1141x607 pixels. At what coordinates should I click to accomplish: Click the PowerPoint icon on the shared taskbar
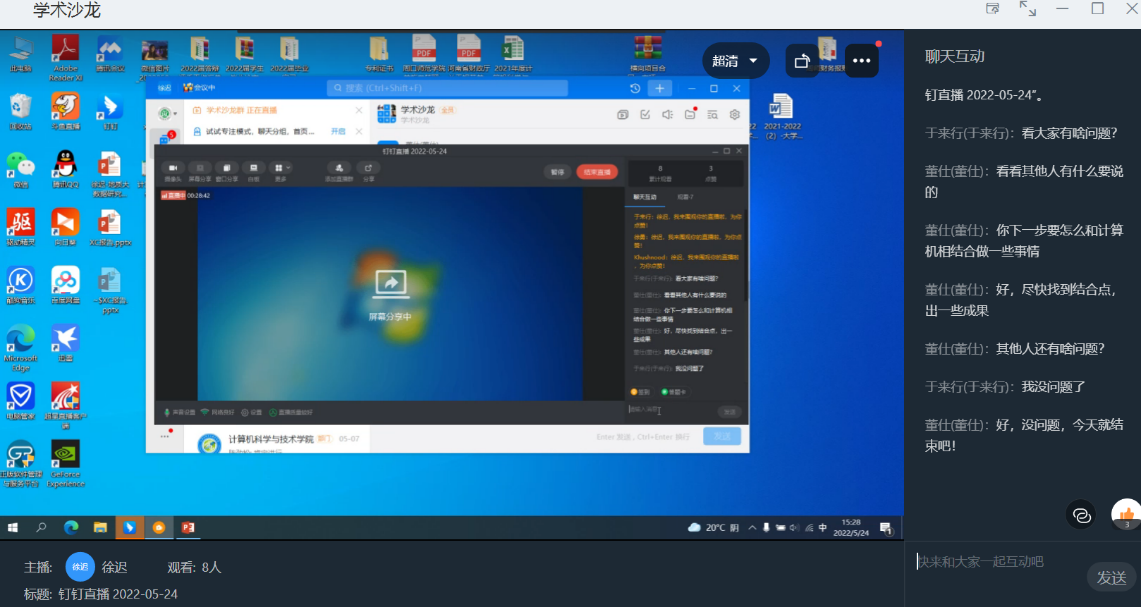pyautogui.click(x=188, y=528)
